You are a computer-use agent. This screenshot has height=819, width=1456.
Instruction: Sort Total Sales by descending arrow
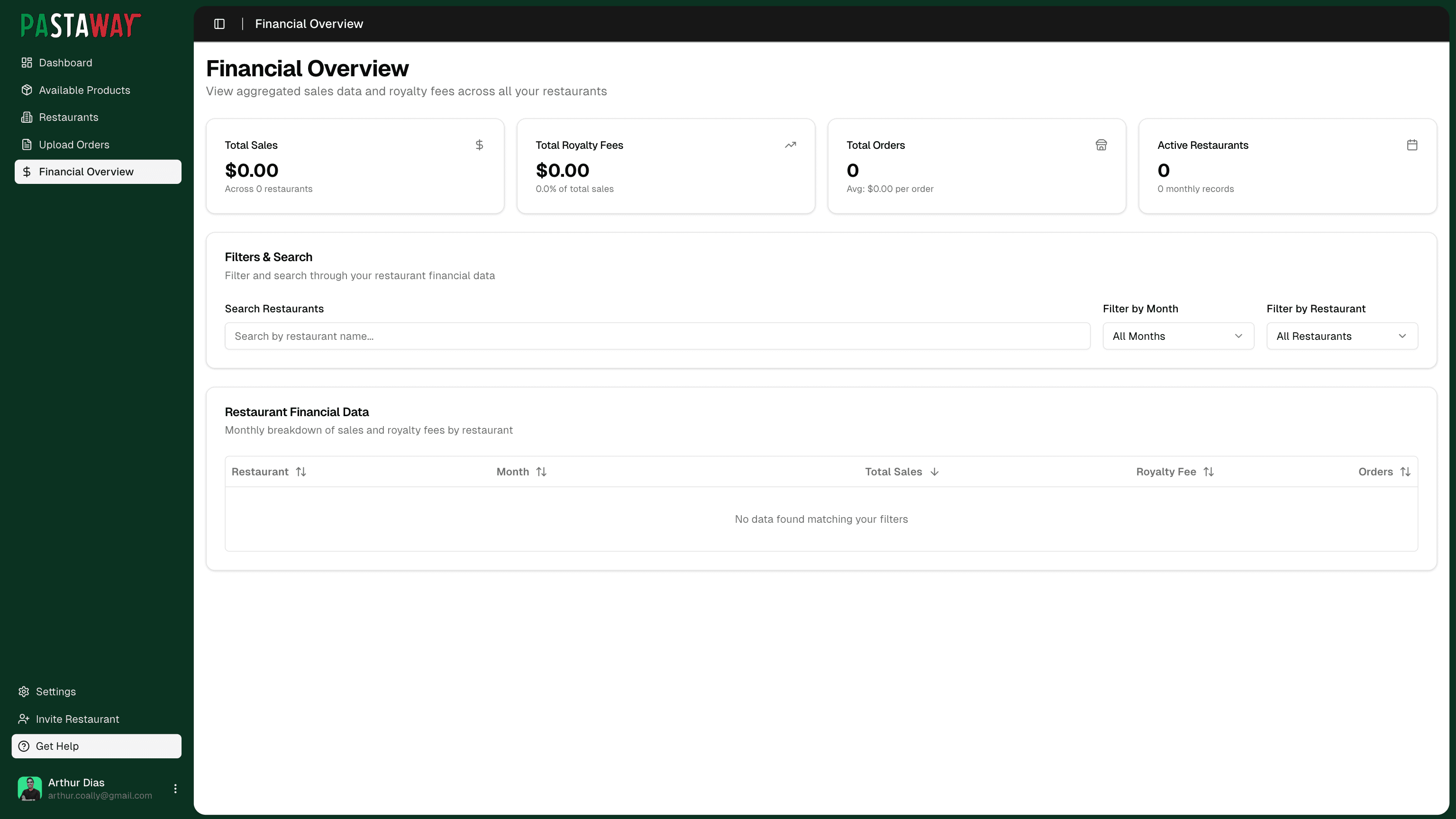click(x=934, y=472)
